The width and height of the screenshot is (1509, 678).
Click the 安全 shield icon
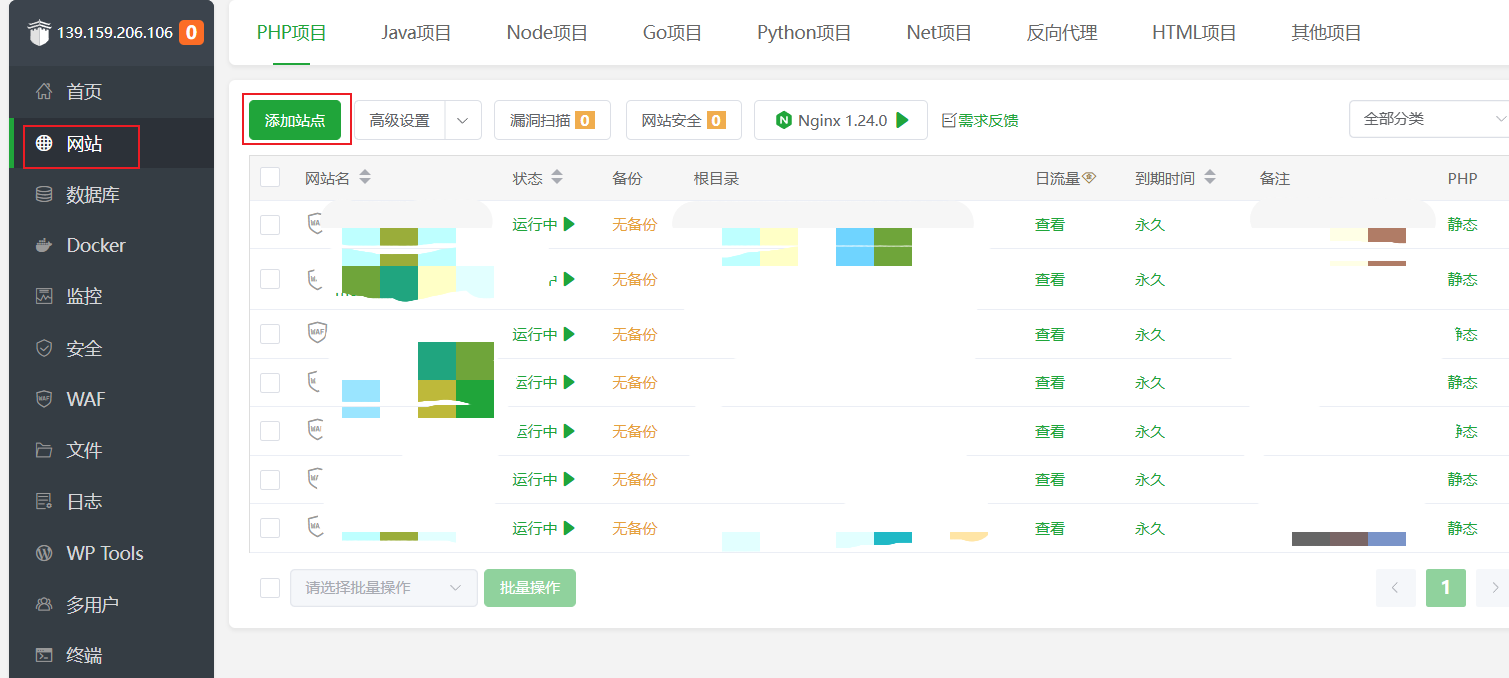tap(44, 348)
